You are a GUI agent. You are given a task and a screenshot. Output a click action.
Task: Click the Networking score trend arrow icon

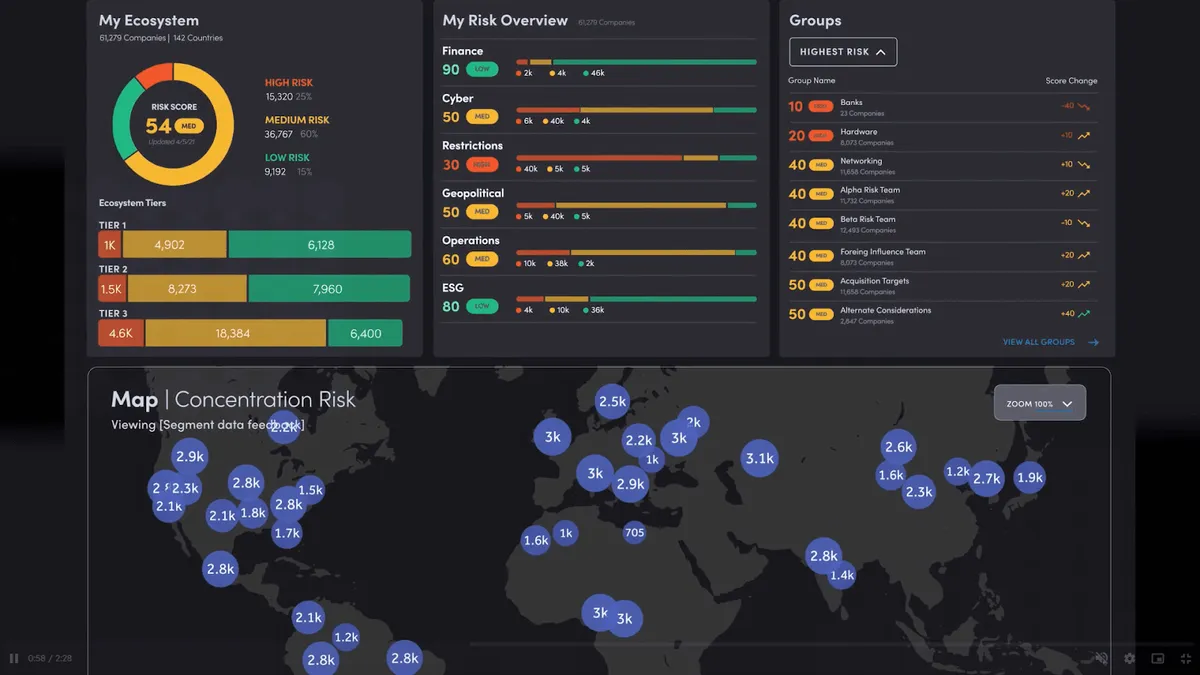coord(1085,164)
